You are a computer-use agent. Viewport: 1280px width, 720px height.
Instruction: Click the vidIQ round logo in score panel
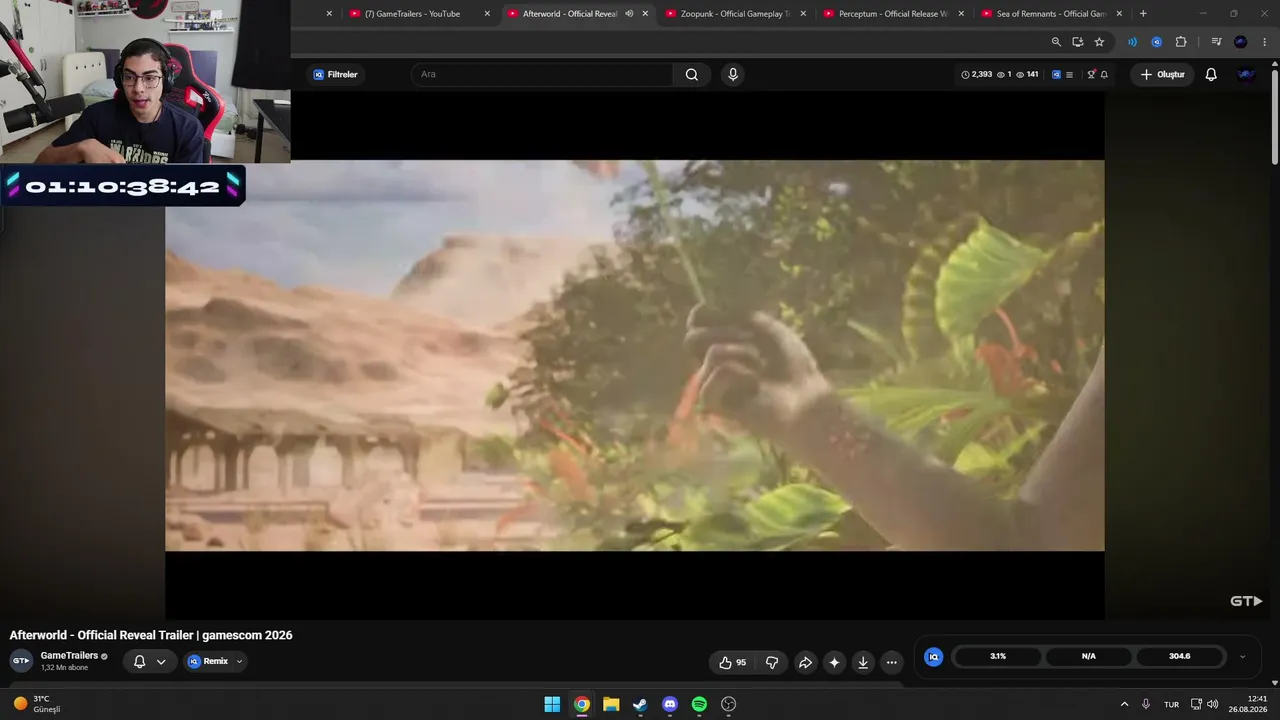pos(933,656)
